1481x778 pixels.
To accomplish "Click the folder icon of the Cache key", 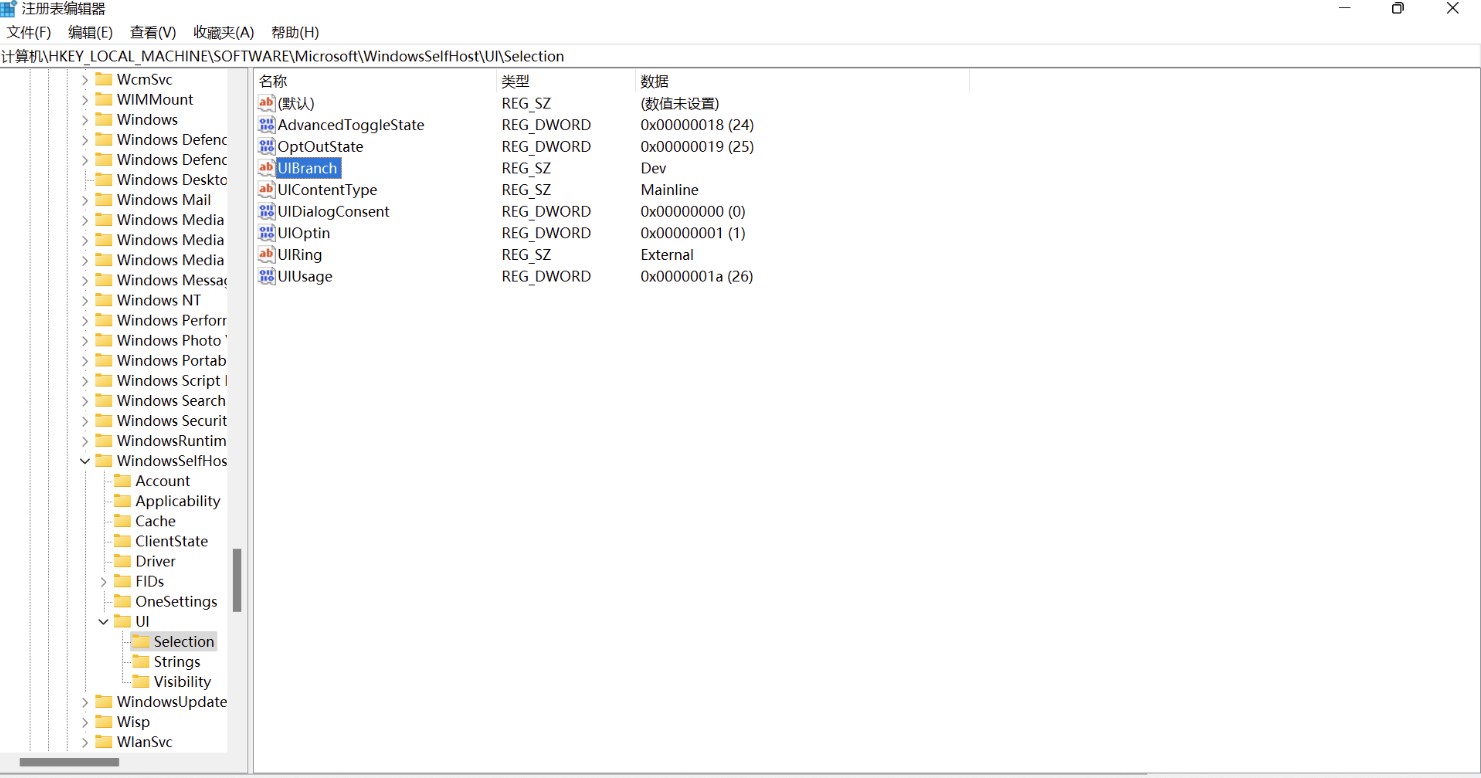I will click(x=122, y=521).
